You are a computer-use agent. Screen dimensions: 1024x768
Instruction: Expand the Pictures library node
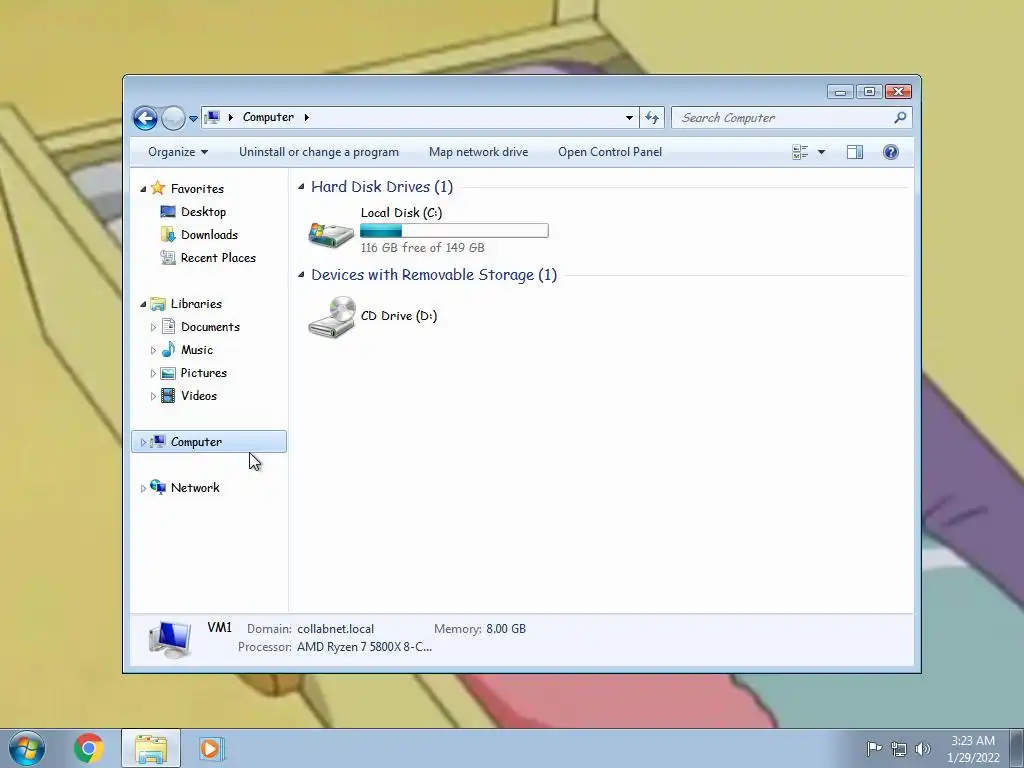(x=153, y=374)
